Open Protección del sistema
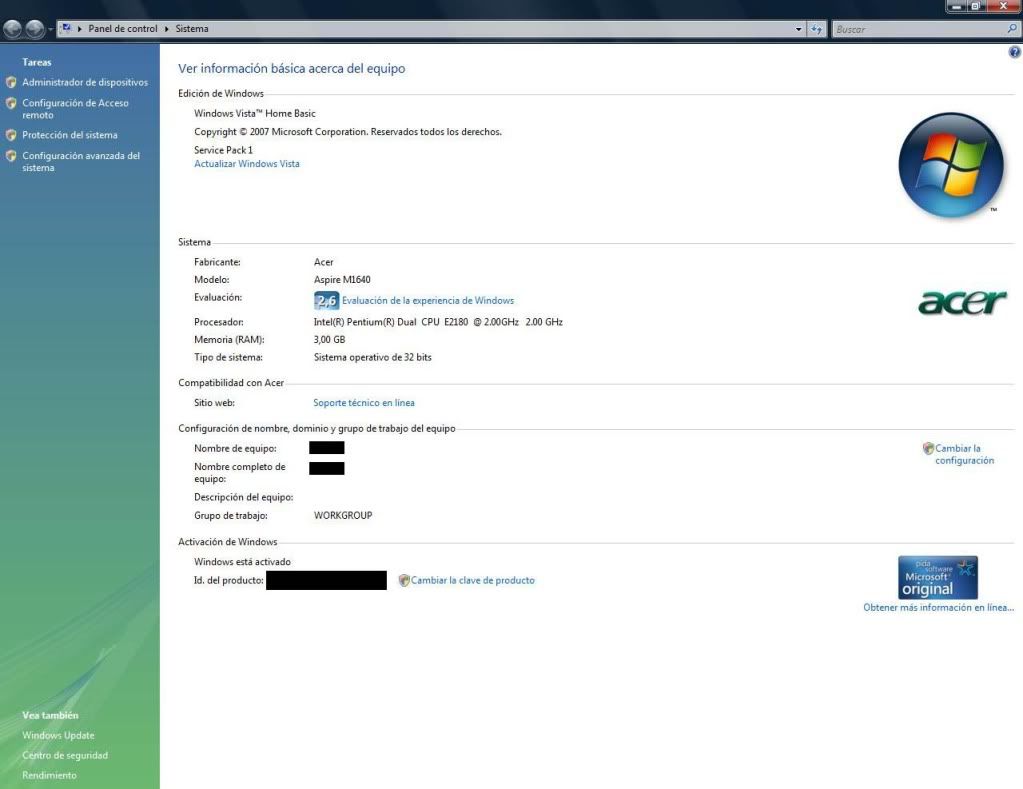This screenshot has width=1023, height=789. click(x=70, y=135)
